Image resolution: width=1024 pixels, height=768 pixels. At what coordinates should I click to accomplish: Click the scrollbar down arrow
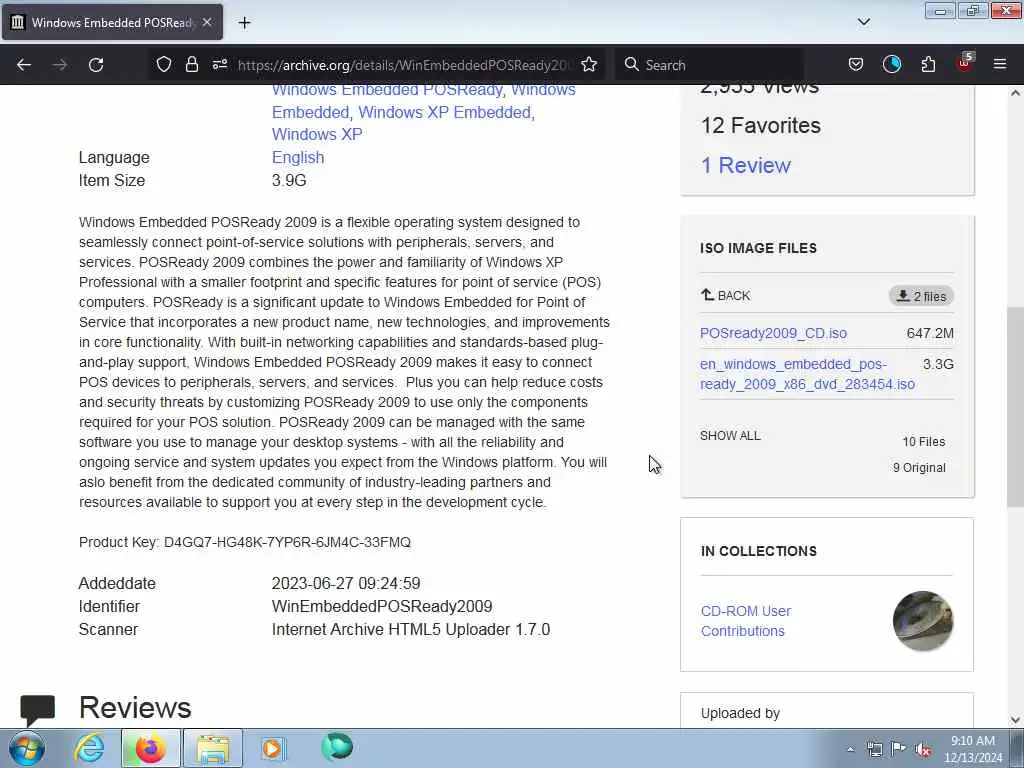point(1015,720)
